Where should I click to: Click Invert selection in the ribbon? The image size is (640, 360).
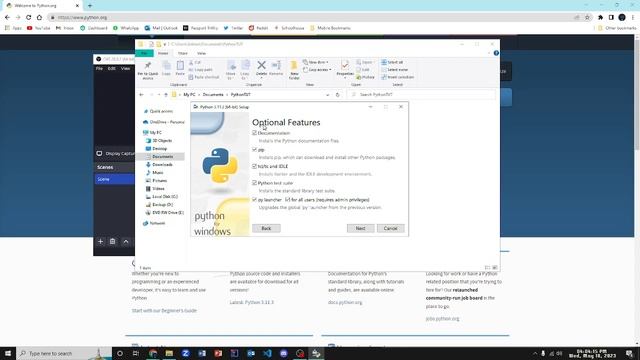(398, 77)
